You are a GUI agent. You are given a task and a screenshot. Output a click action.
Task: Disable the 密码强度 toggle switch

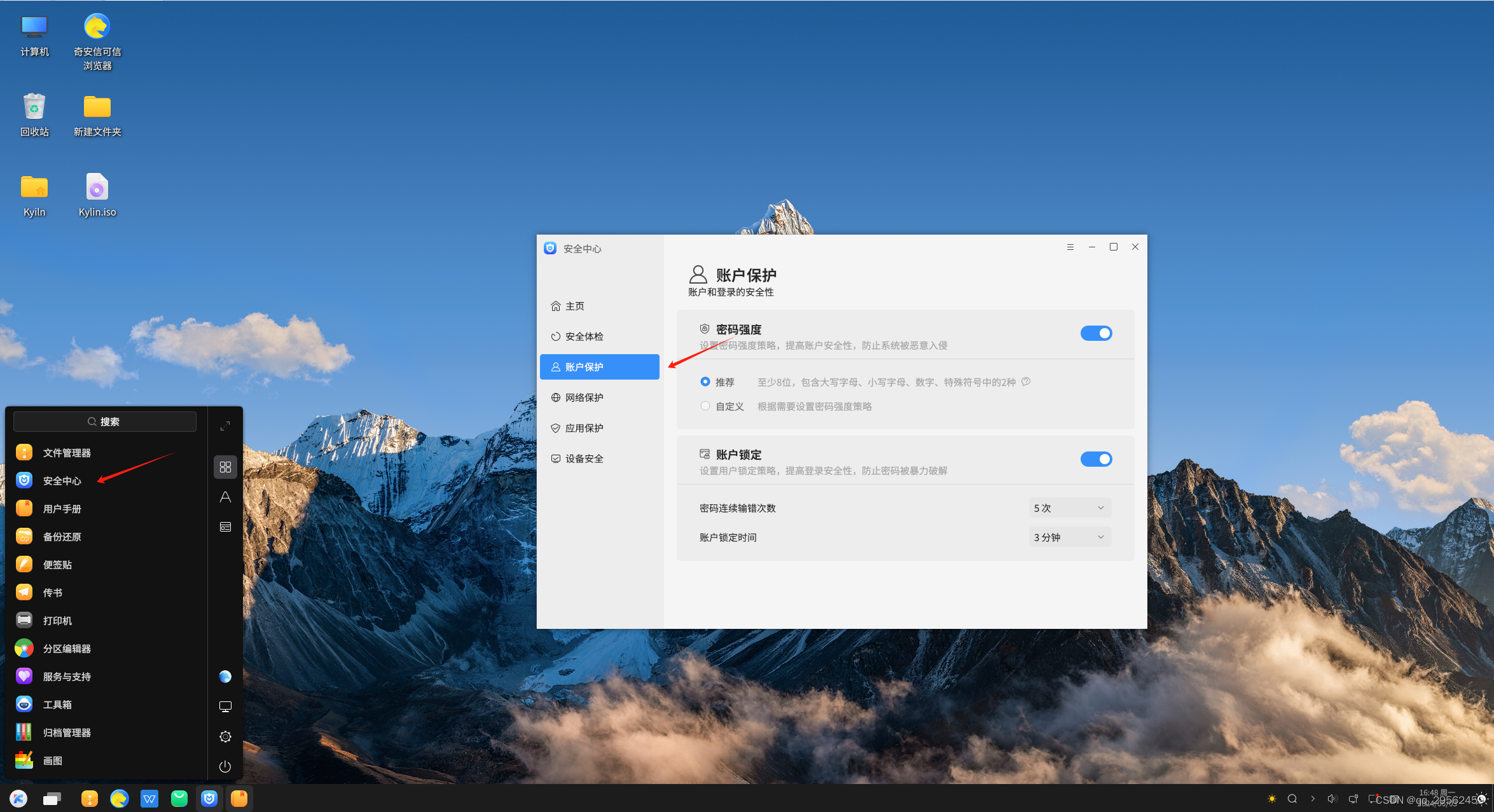coord(1096,333)
